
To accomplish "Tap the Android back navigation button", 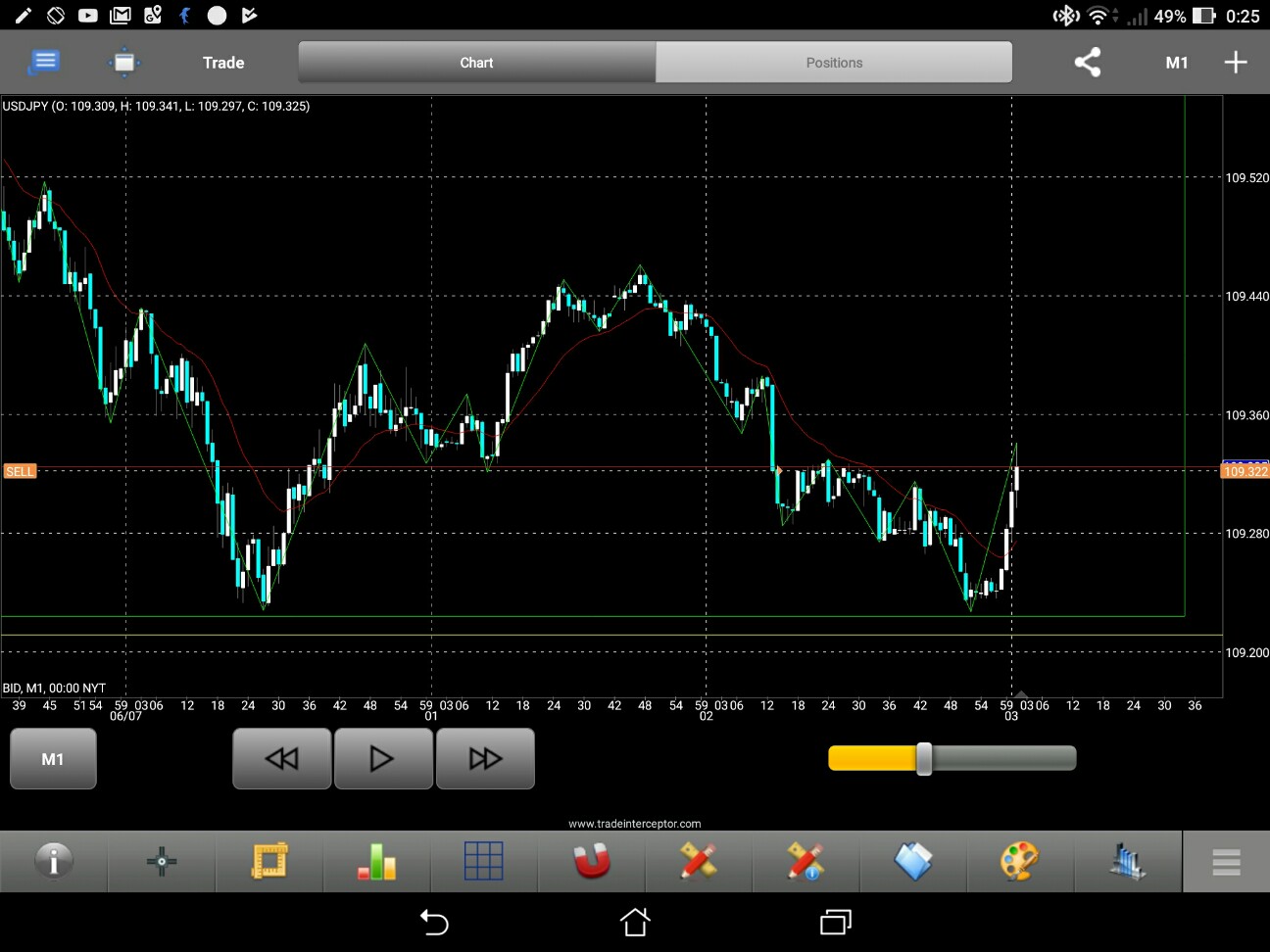I will (434, 922).
